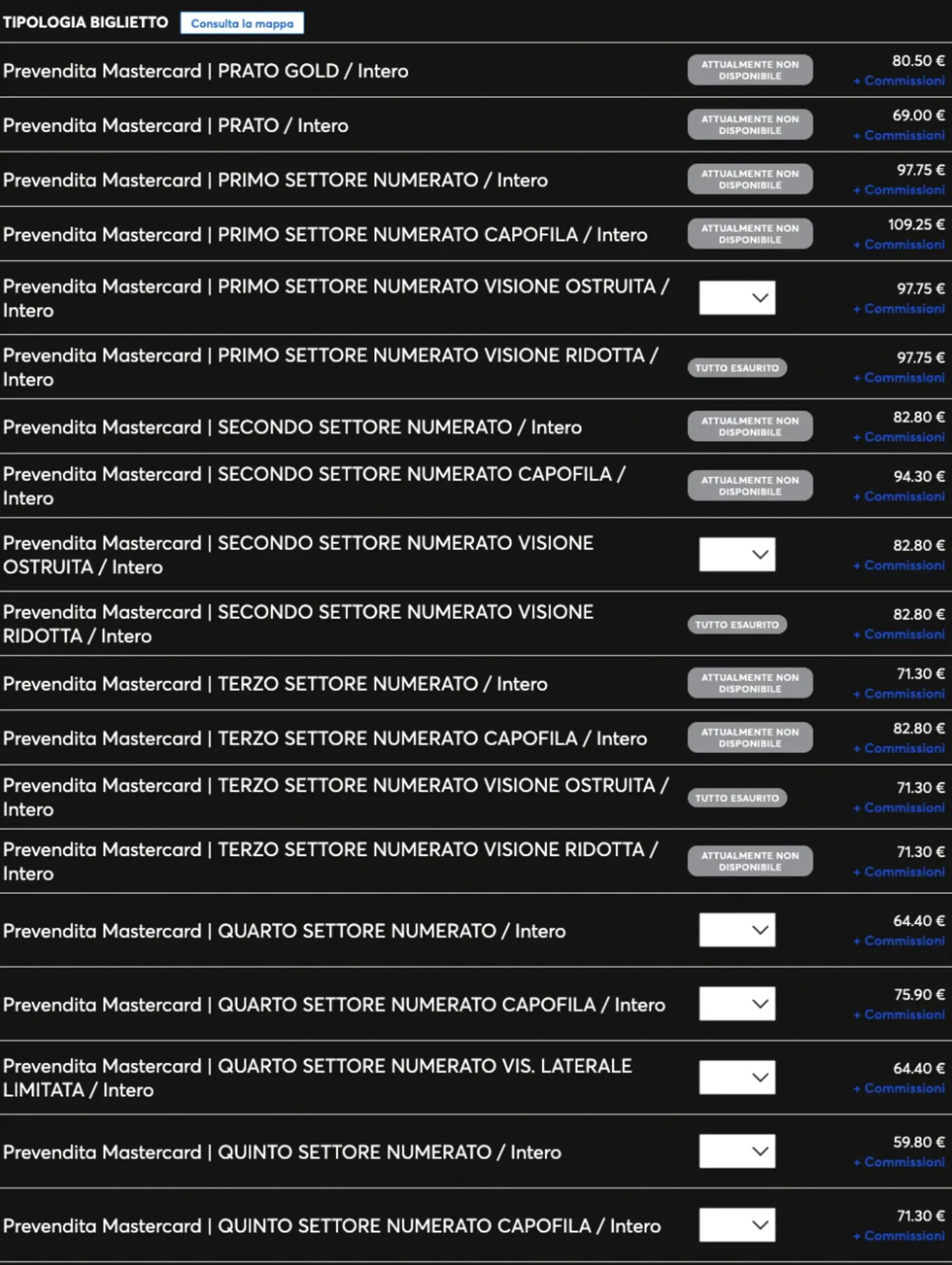Click unavailable badge for PRATO GOLD / Intero
The width and height of the screenshot is (952, 1265).
(750, 70)
